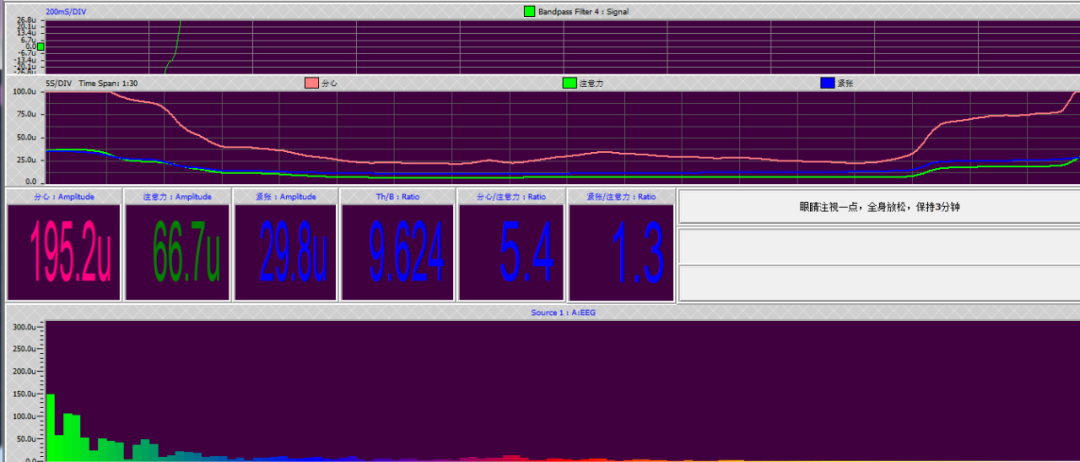Click the 分心/注意力 : Ratio meter header
Viewport: 1080px width, 462px height.
point(512,197)
